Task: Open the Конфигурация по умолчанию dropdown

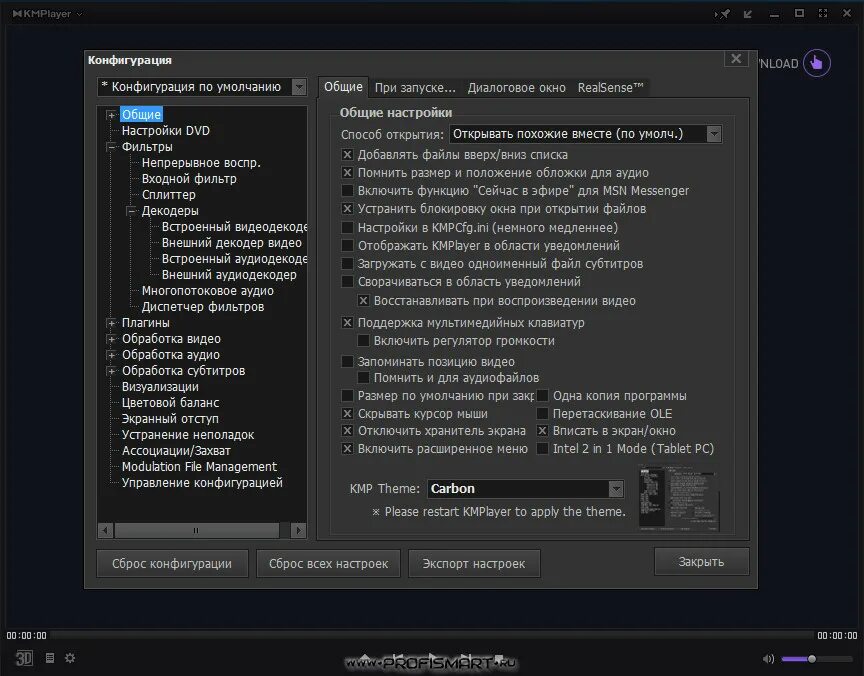Action: (x=299, y=86)
